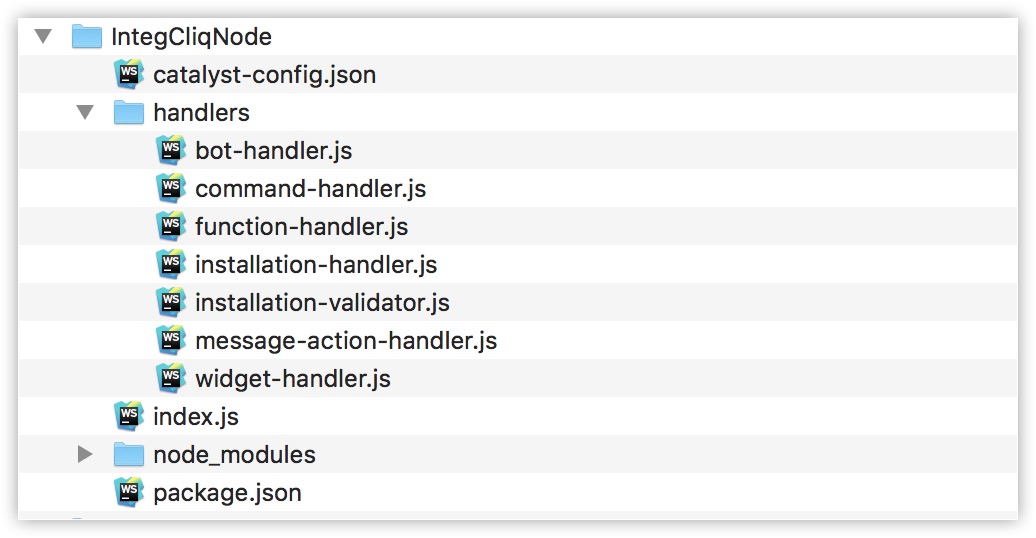Select the catalyst-config.json file name
This screenshot has width=1036, height=538.
264,75
